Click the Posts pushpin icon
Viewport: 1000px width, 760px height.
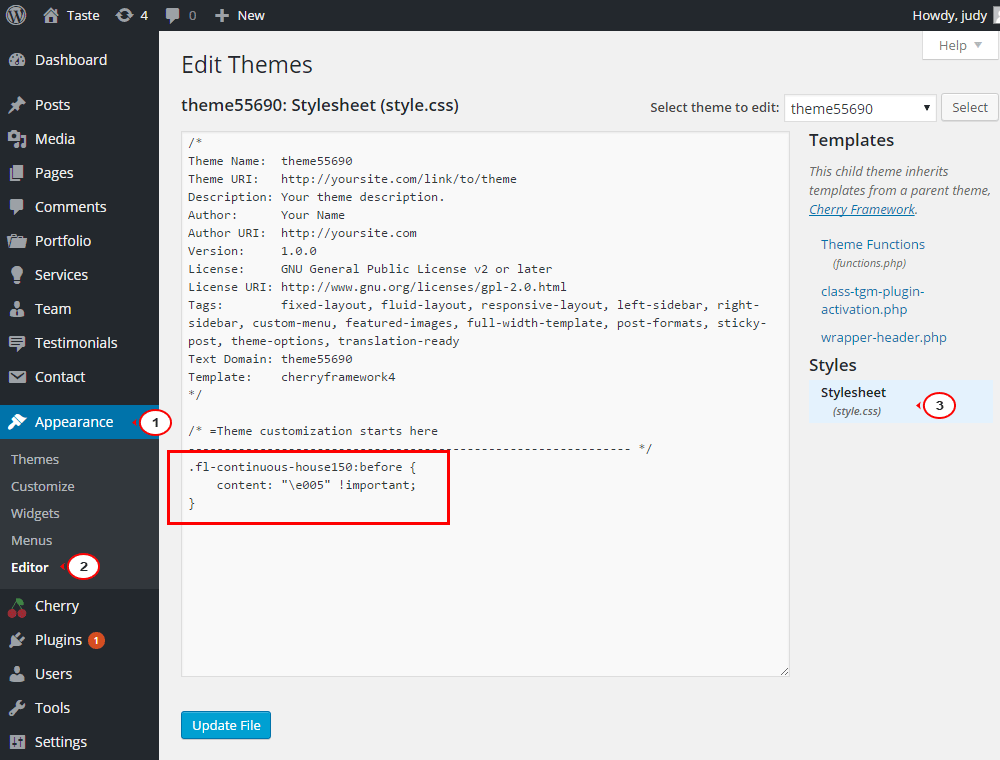pos(17,105)
